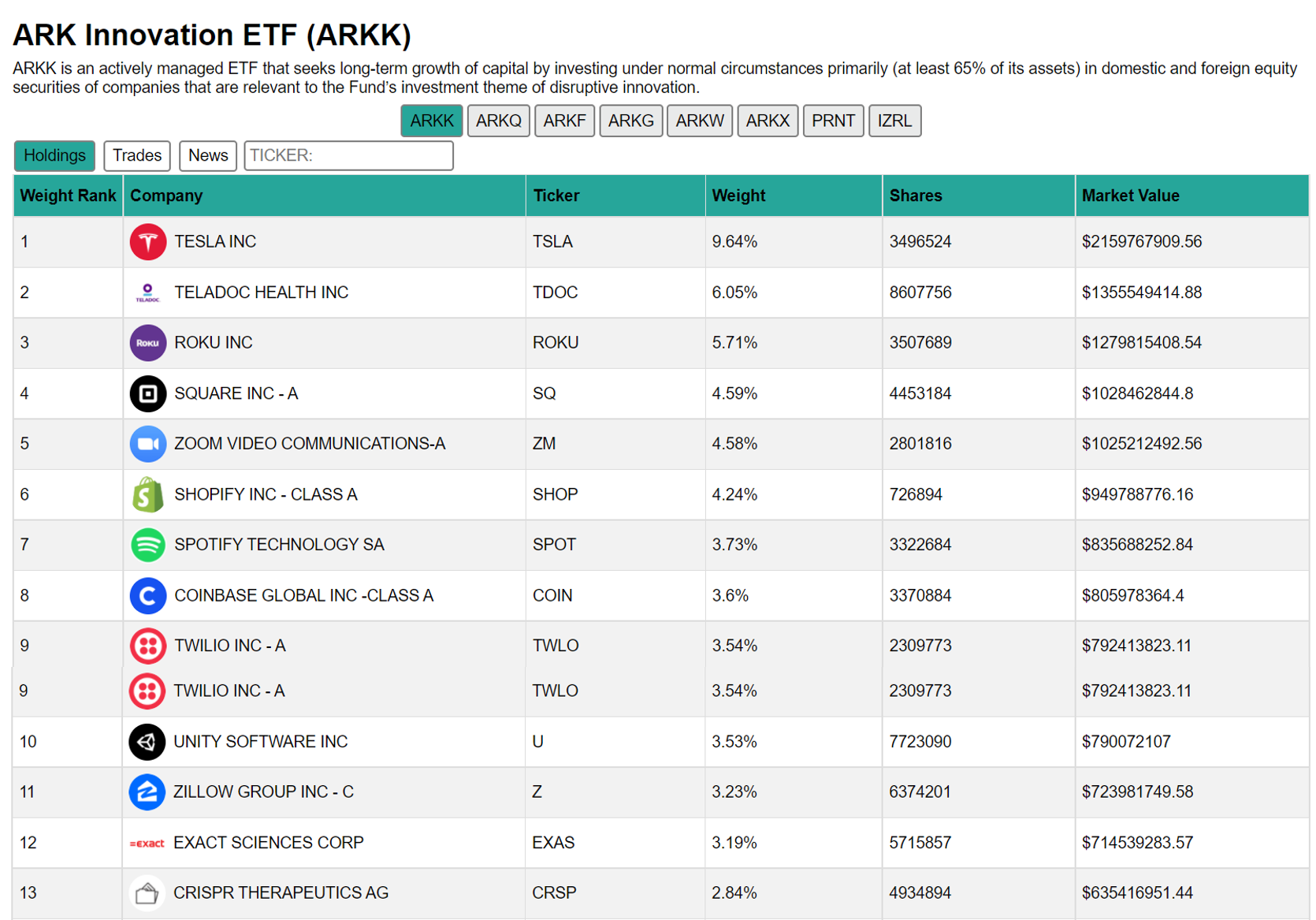Click the $1355549414.88 market value
1316x920 pixels.
pos(1142,292)
